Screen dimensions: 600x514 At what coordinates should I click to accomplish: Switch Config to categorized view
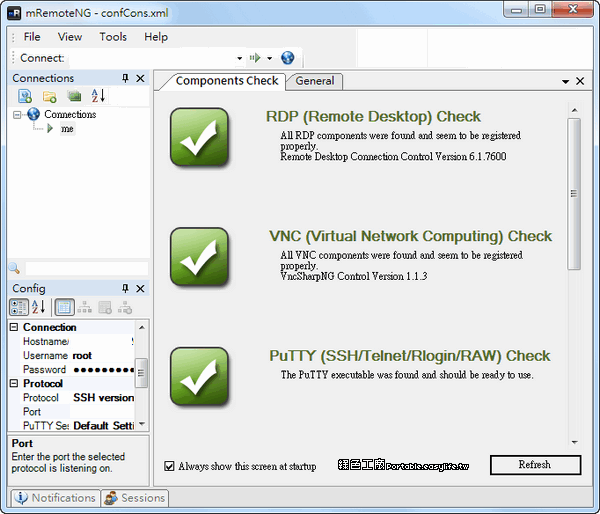[x=19, y=307]
